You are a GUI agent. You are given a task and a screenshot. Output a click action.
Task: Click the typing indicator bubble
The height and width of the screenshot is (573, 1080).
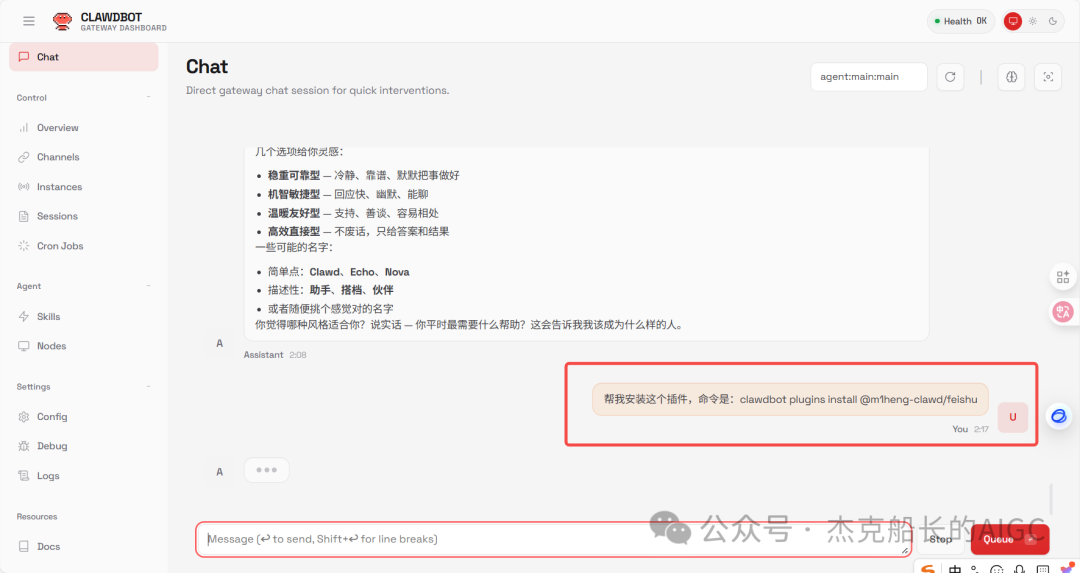tap(267, 470)
